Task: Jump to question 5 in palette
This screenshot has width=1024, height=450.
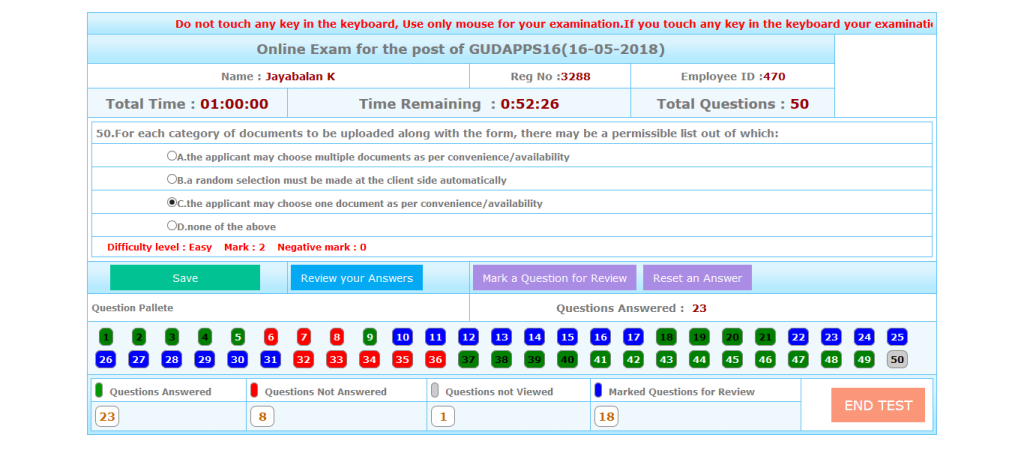Action: point(238,337)
